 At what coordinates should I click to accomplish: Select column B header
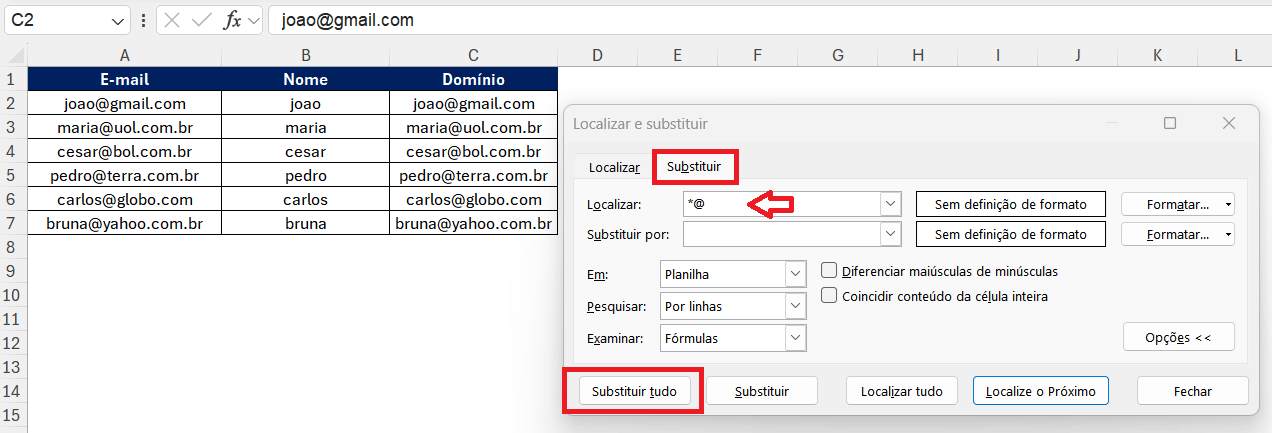click(x=305, y=55)
